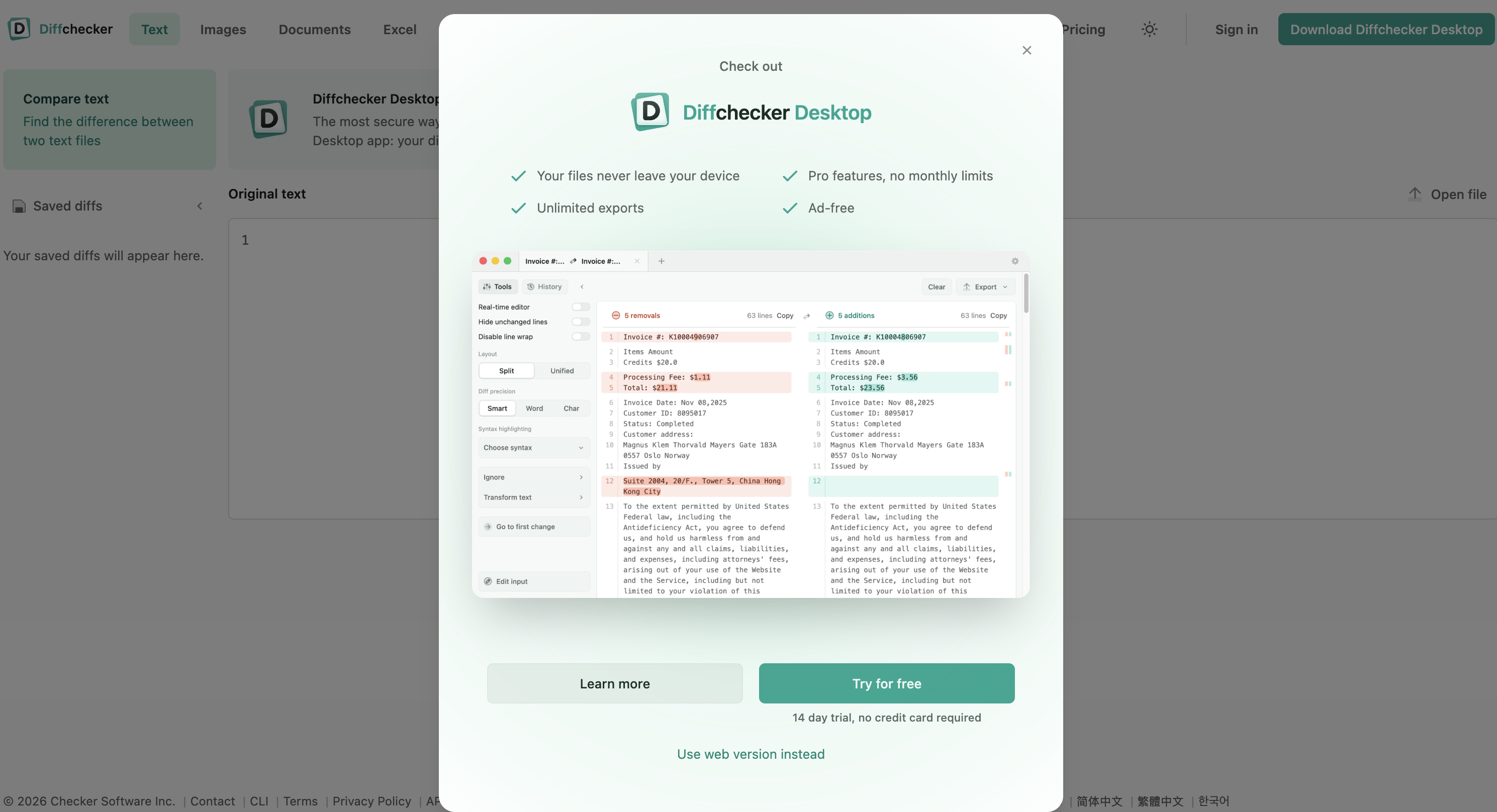1497x812 pixels.
Task: Click Download Diffchecker Desktop button
Action: [1386, 29]
